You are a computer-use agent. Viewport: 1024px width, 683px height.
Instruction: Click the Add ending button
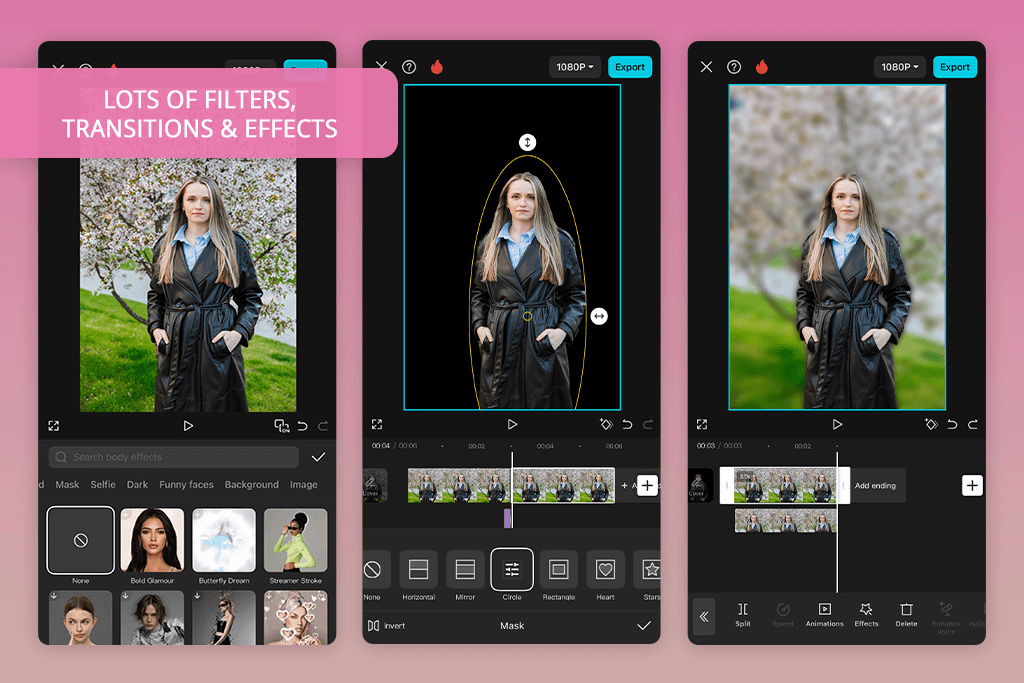point(876,486)
